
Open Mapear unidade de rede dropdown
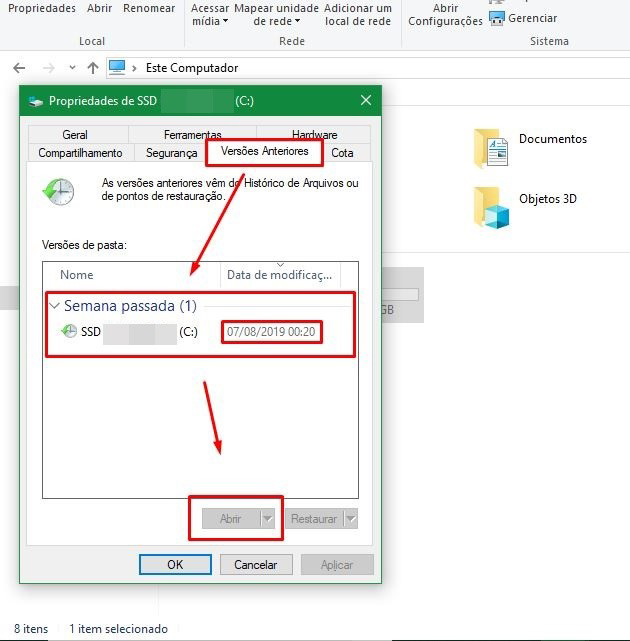point(276,15)
